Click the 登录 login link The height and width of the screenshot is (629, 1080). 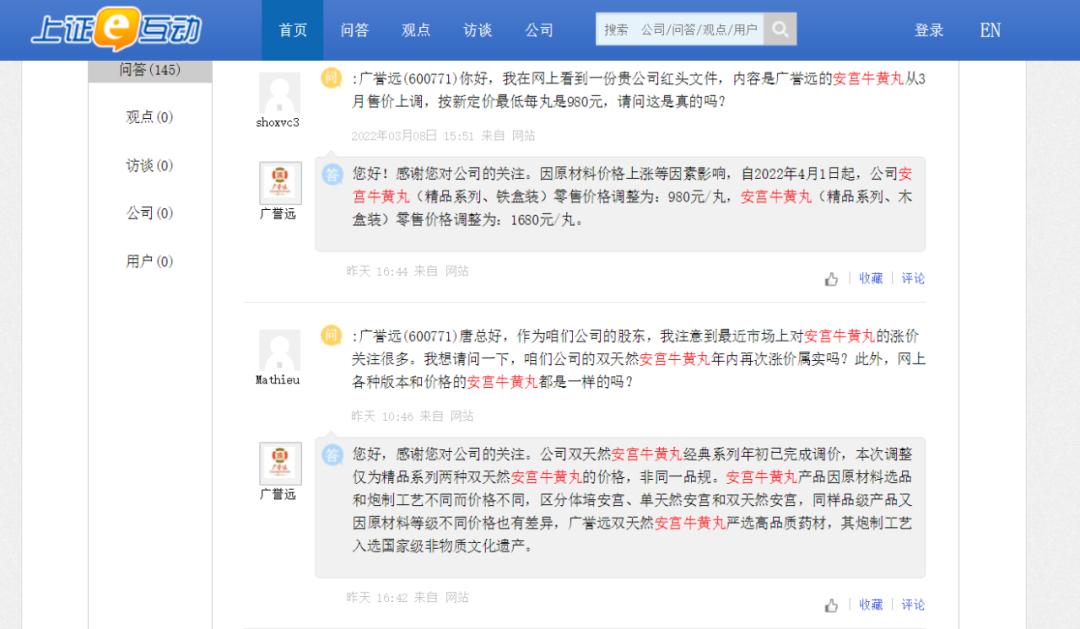point(928,30)
